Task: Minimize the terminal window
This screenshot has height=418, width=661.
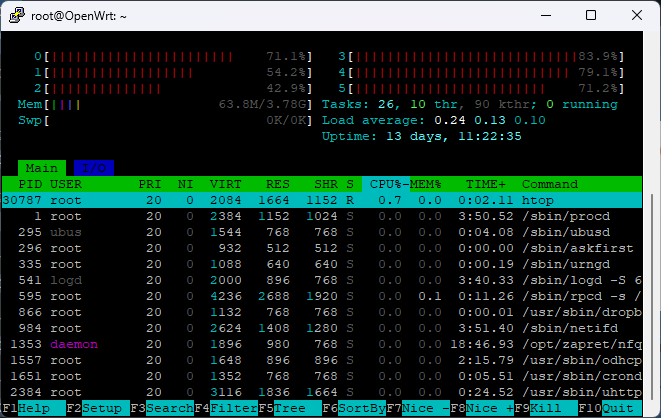Action: tap(544, 16)
